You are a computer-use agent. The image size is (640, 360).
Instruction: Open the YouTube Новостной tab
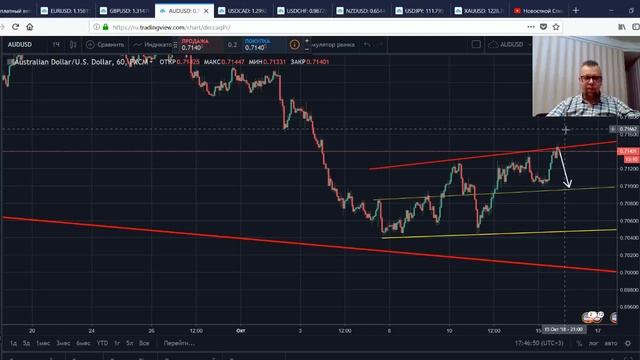(539, 11)
